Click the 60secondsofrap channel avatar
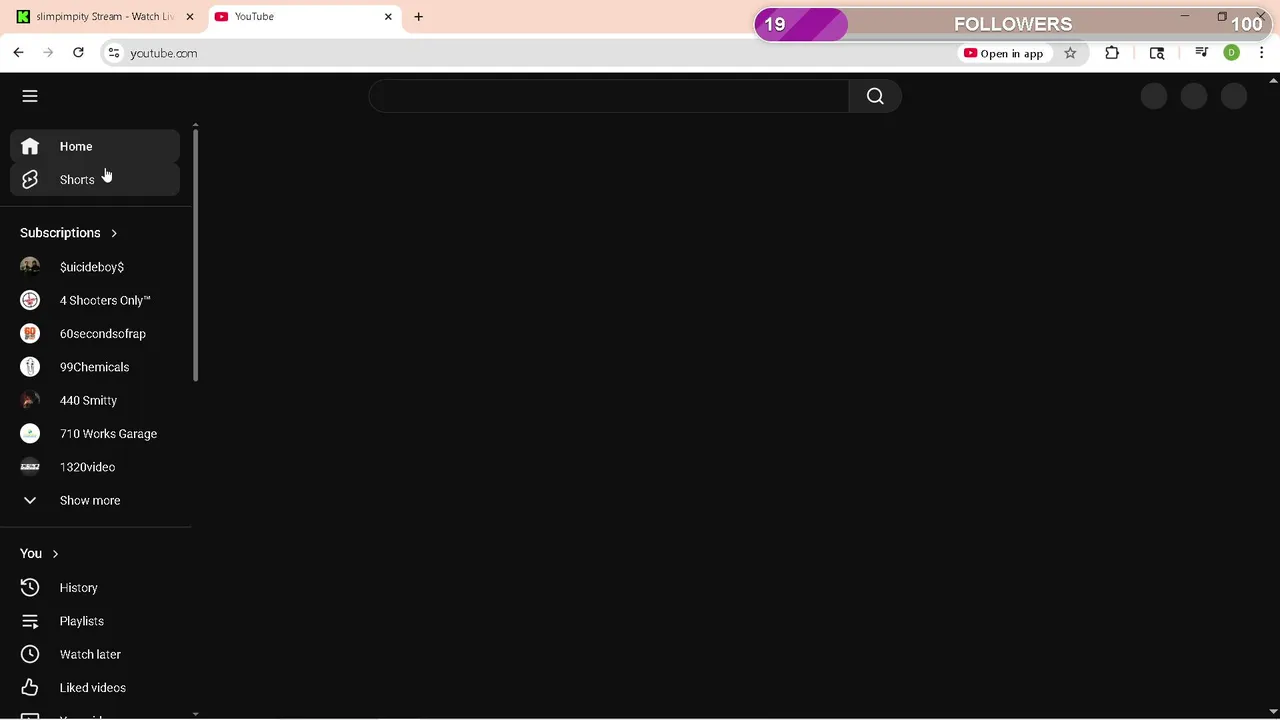 [x=30, y=334]
